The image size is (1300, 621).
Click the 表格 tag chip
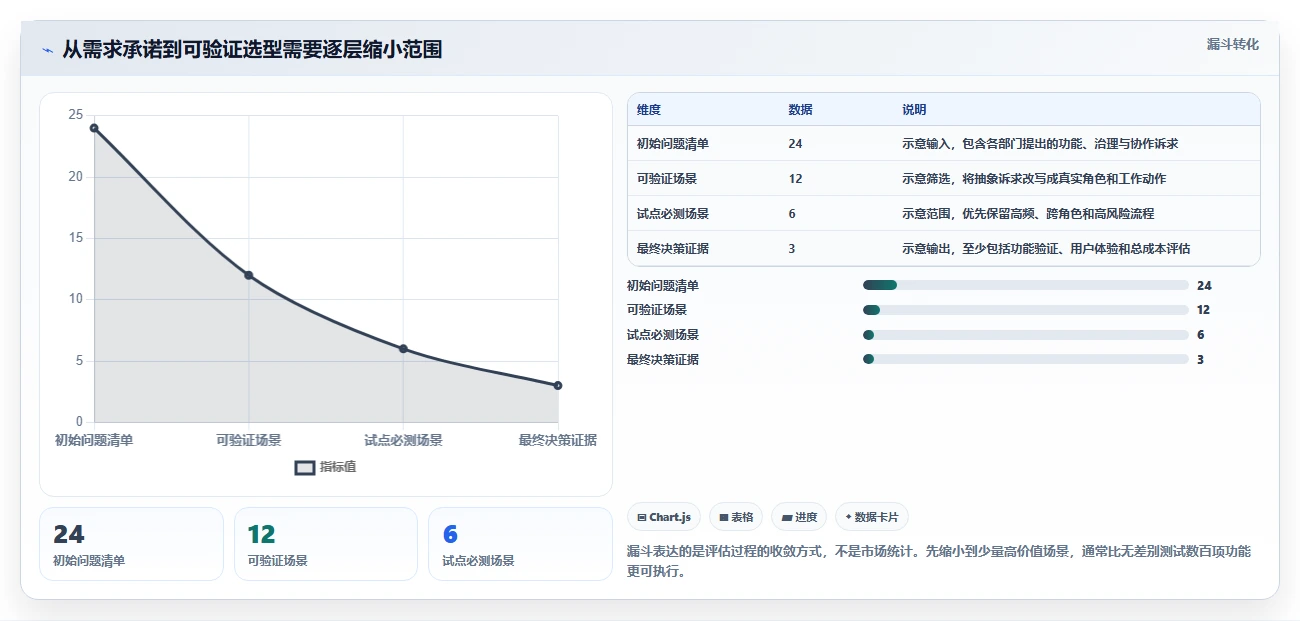point(736,517)
